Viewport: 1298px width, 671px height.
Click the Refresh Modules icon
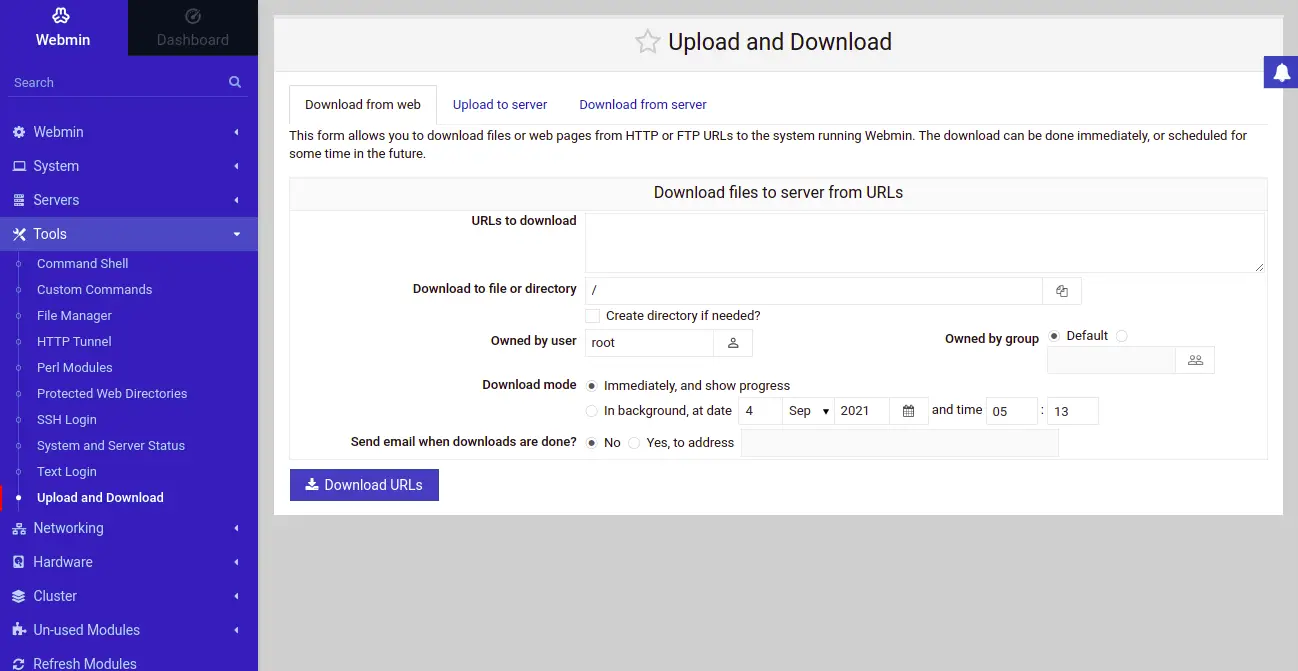(x=18, y=663)
